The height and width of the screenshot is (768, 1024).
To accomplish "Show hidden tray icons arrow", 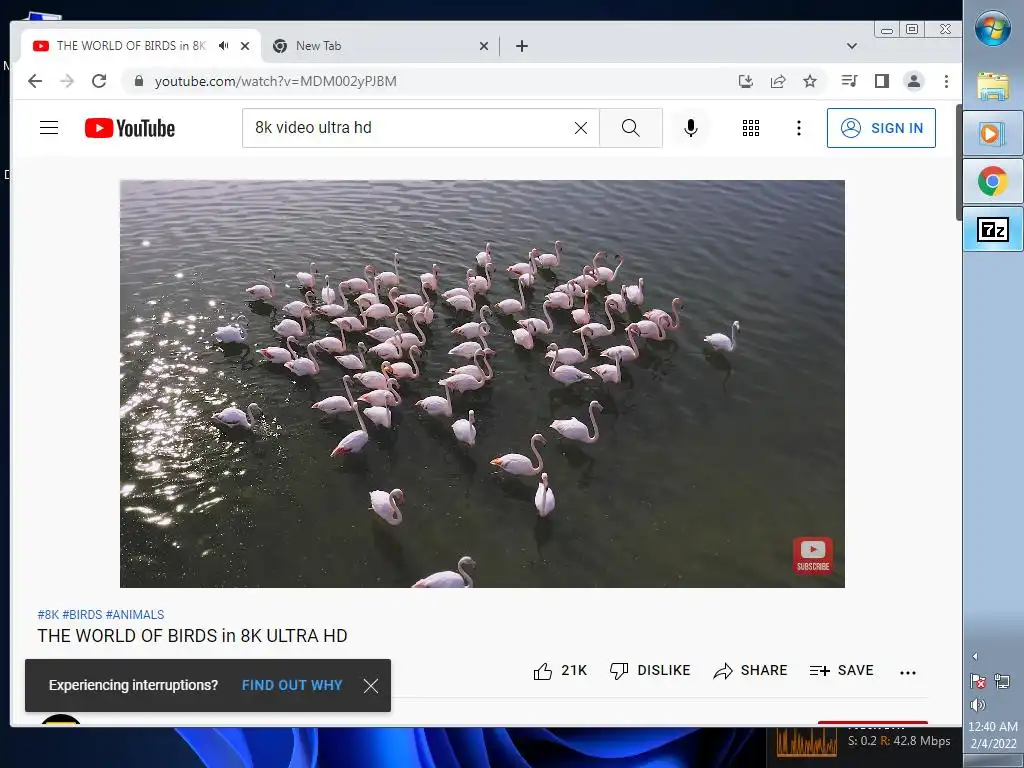I will pos(975,656).
